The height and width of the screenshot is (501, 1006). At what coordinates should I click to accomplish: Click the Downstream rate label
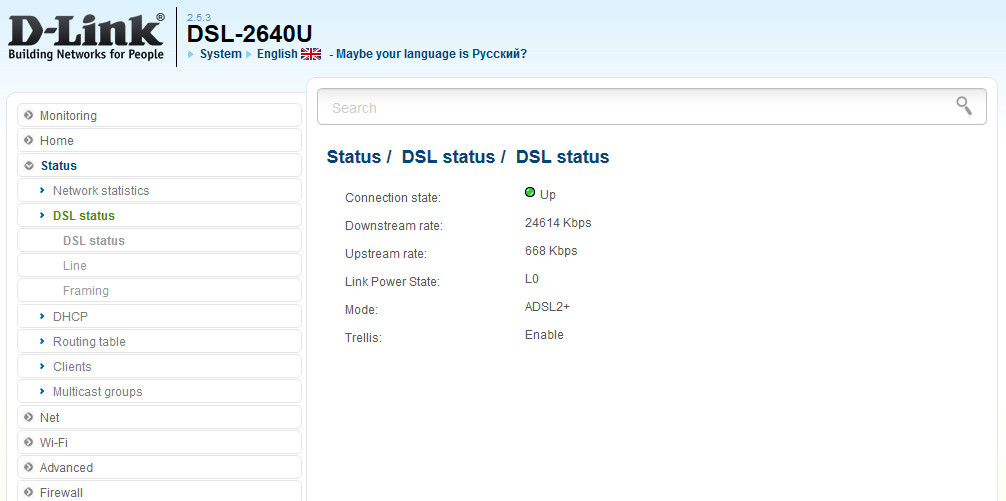394,226
